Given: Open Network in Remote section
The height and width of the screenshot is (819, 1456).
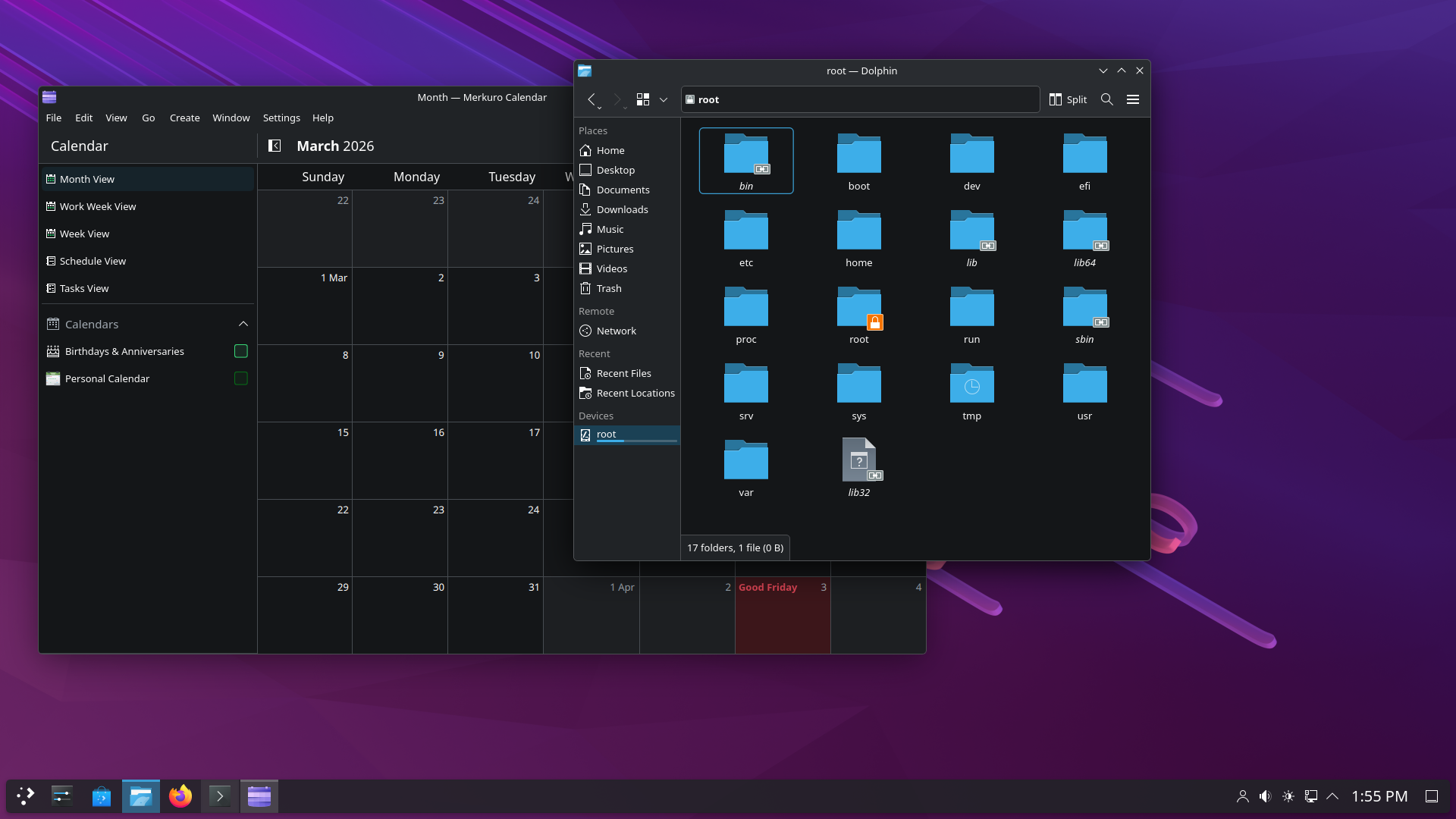Looking at the screenshot, I should [x=627, y=331].
